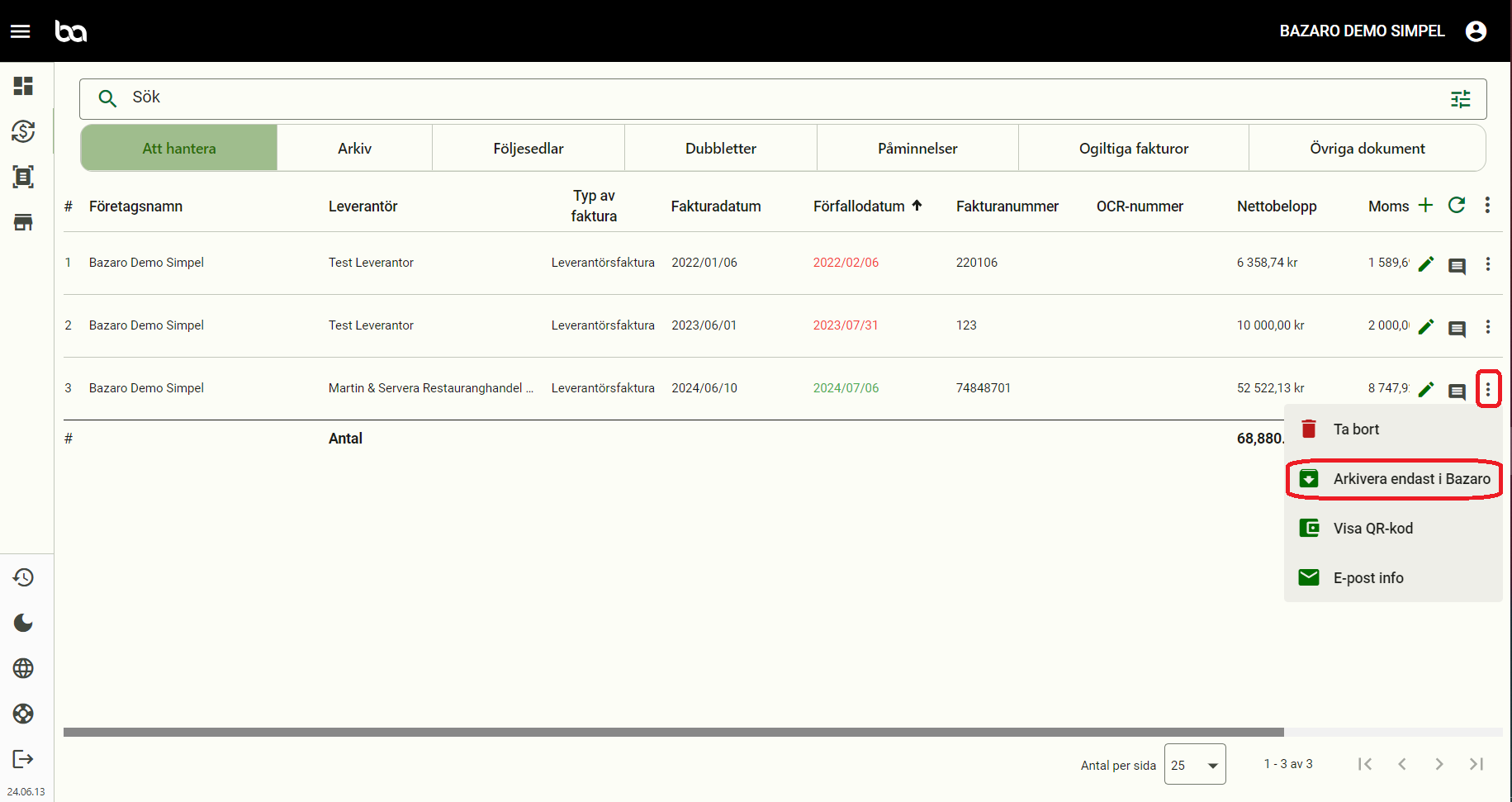Screen dimensions: 1512x802
Task: Select invoice date 2024/06/10 cell
Action: pos(704,388)
